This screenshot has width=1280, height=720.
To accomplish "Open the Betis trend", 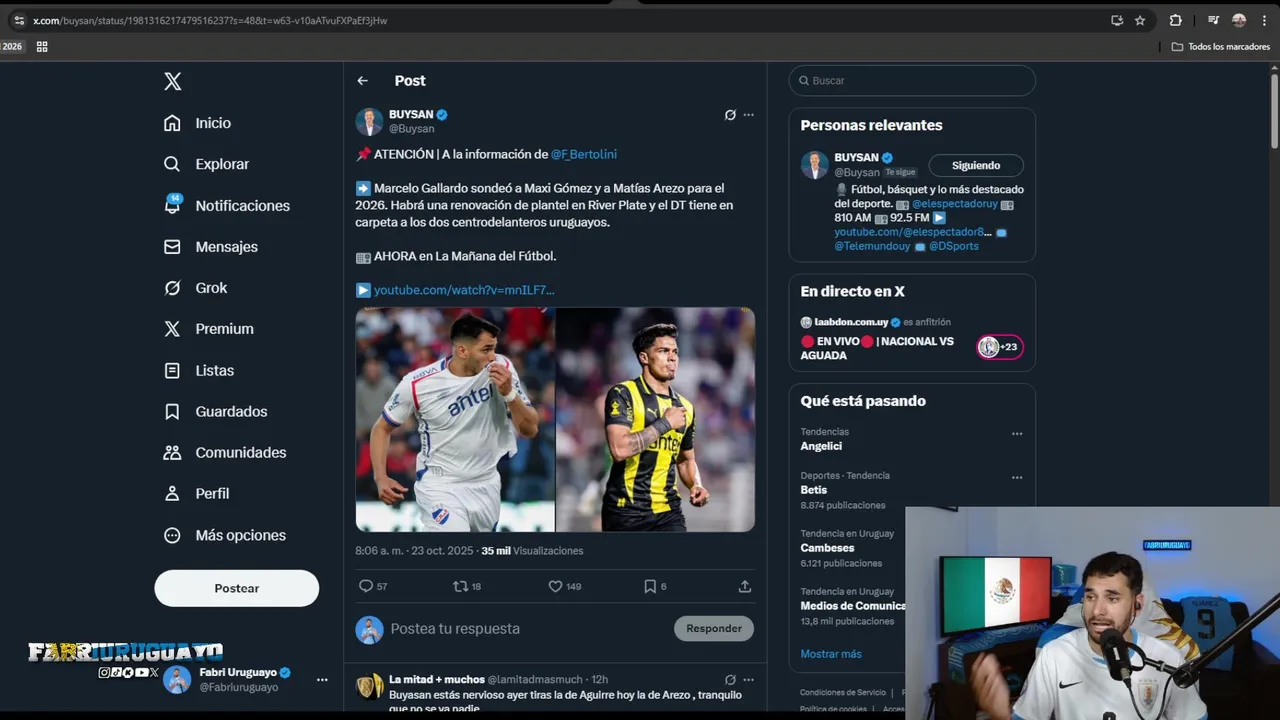I will [x=814, y=490].
